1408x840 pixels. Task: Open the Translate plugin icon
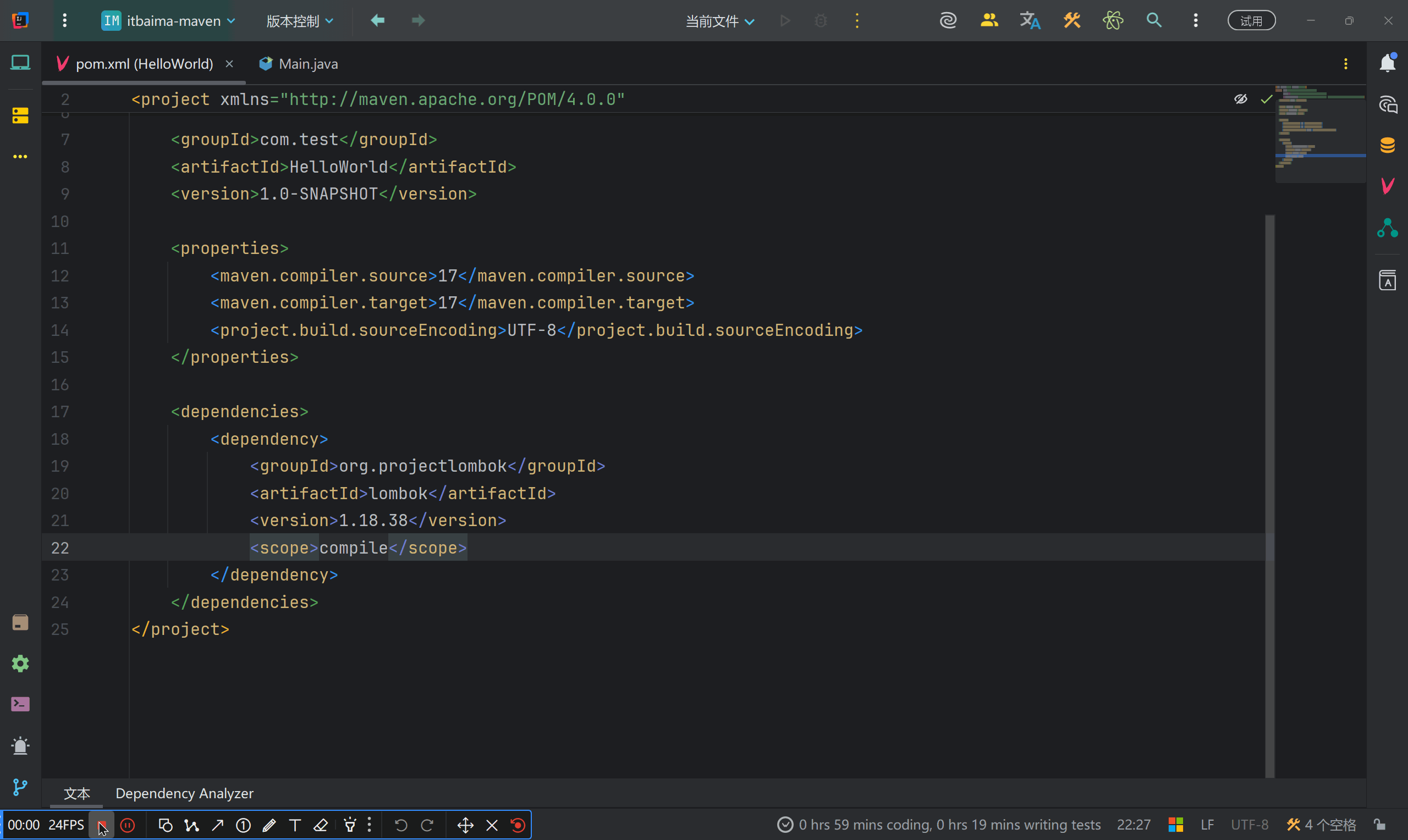[x=1030, y=21]
